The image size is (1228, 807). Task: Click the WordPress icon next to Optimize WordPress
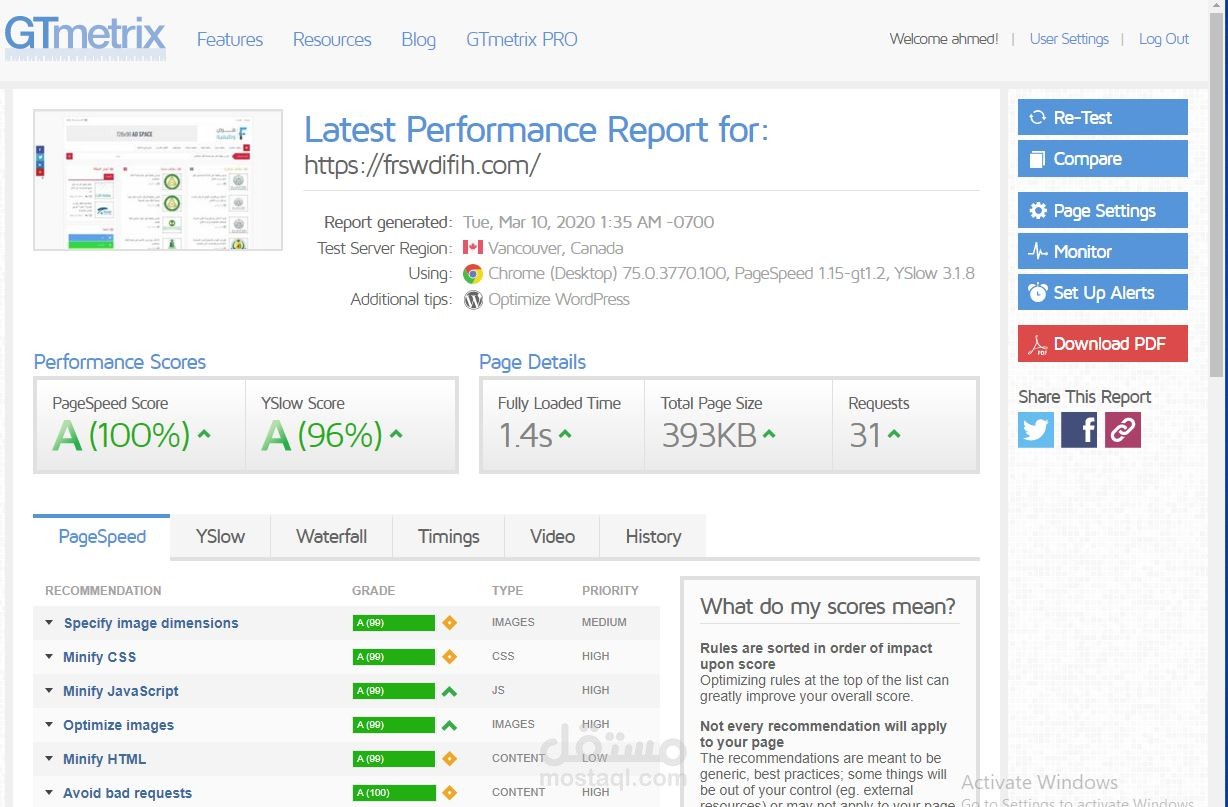pyautogui.click(x=473, y=299)
